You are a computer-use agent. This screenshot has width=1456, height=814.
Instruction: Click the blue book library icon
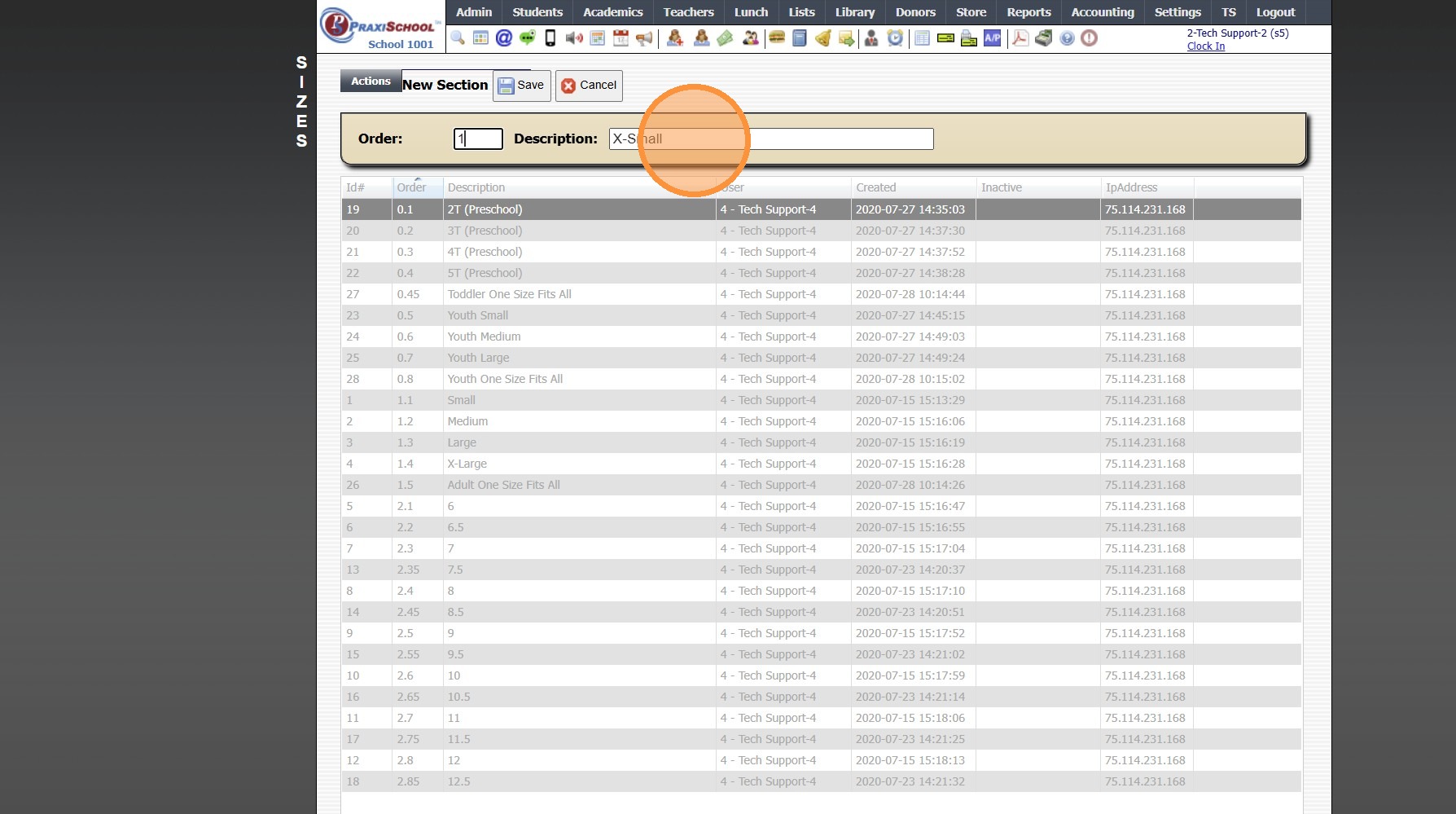[x=800, y=38]
